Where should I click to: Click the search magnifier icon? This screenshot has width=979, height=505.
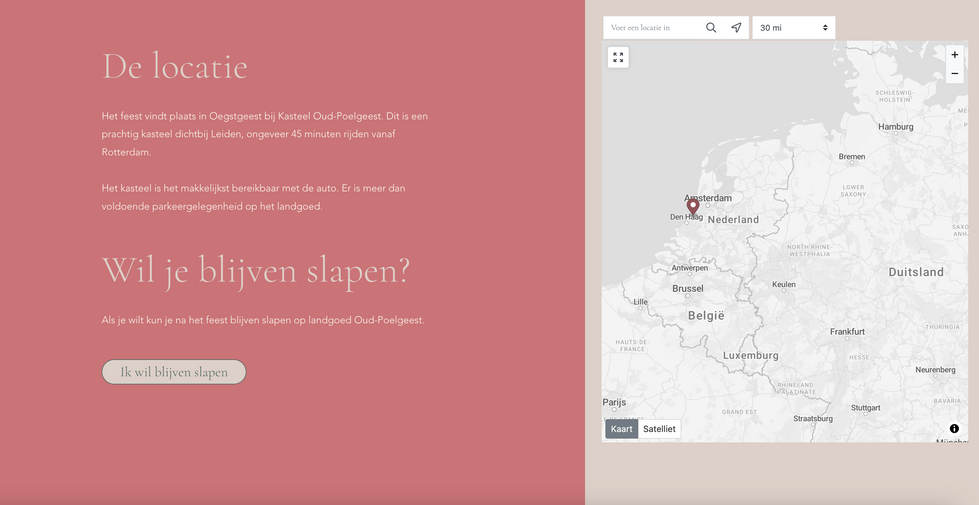711,27
